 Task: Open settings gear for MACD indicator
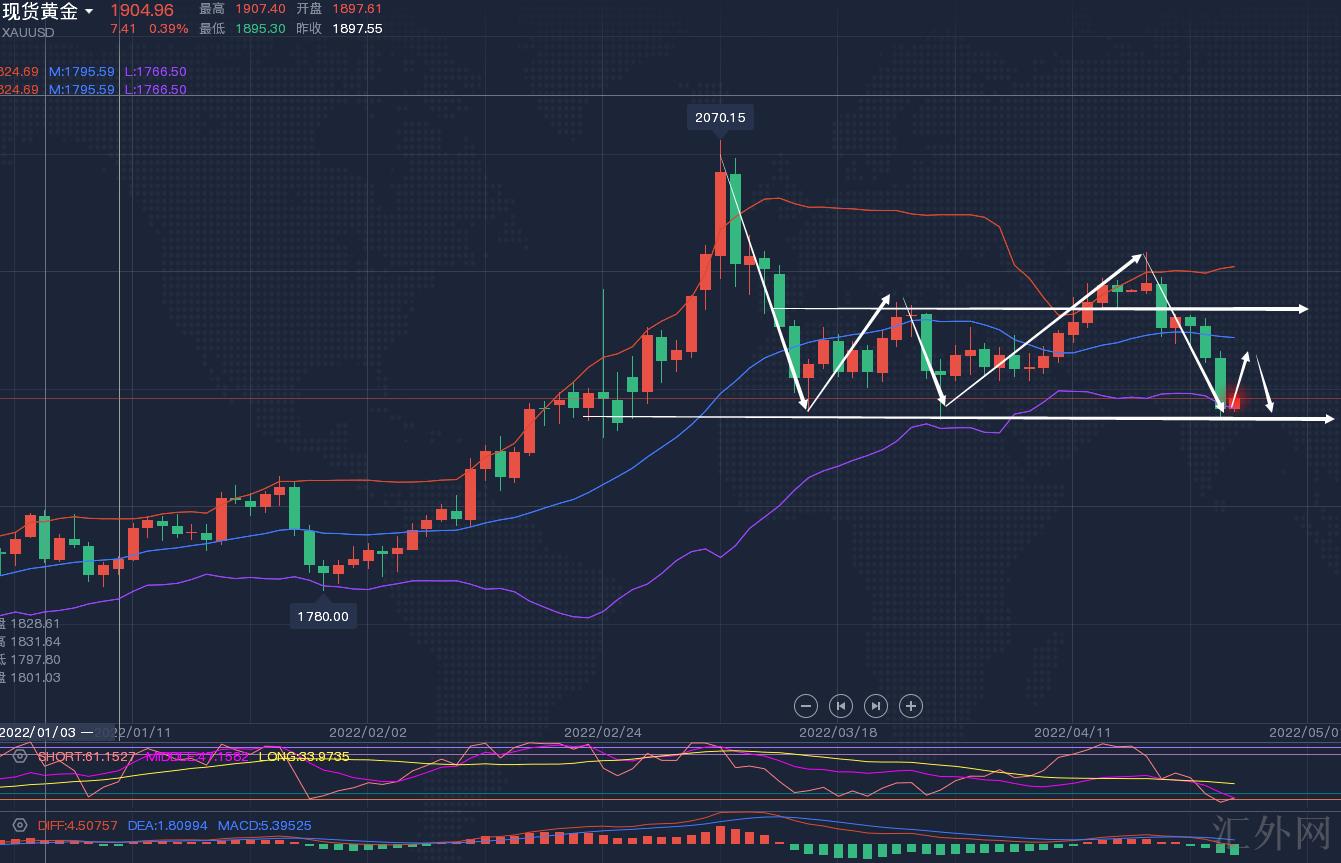(x=19, y=825)
